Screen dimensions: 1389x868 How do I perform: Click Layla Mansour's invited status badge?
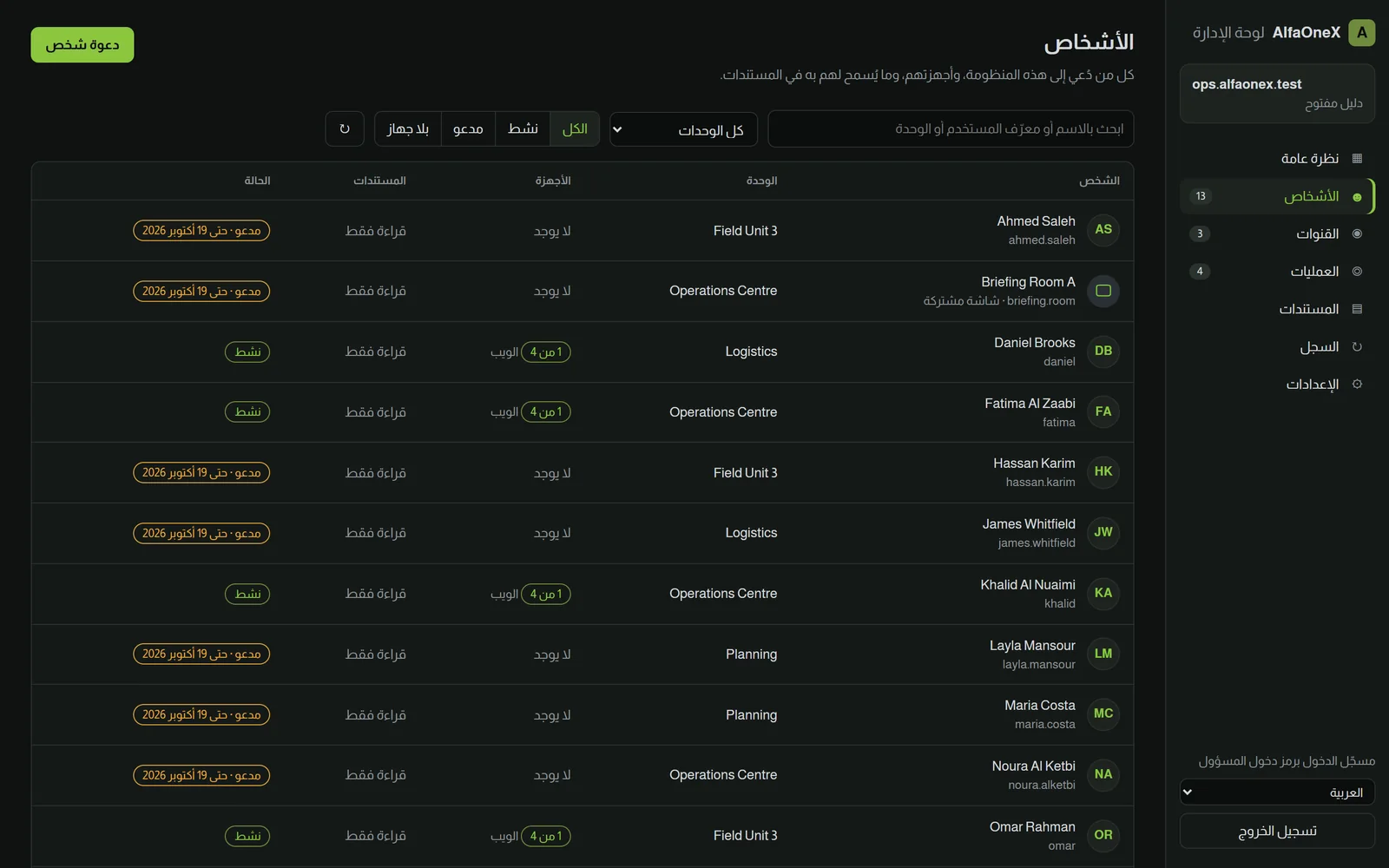coord(201,654)
